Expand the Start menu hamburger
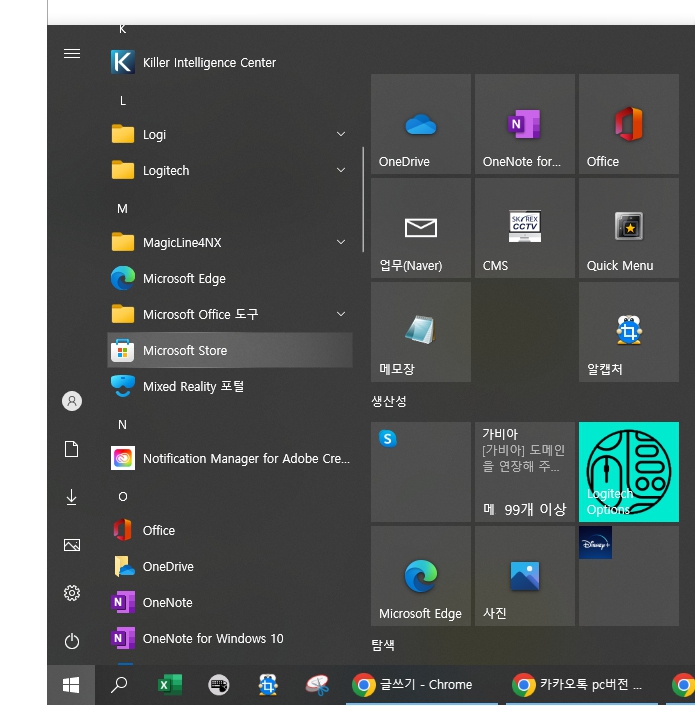This screenshot has height=707, width=695. pos(72,54)
